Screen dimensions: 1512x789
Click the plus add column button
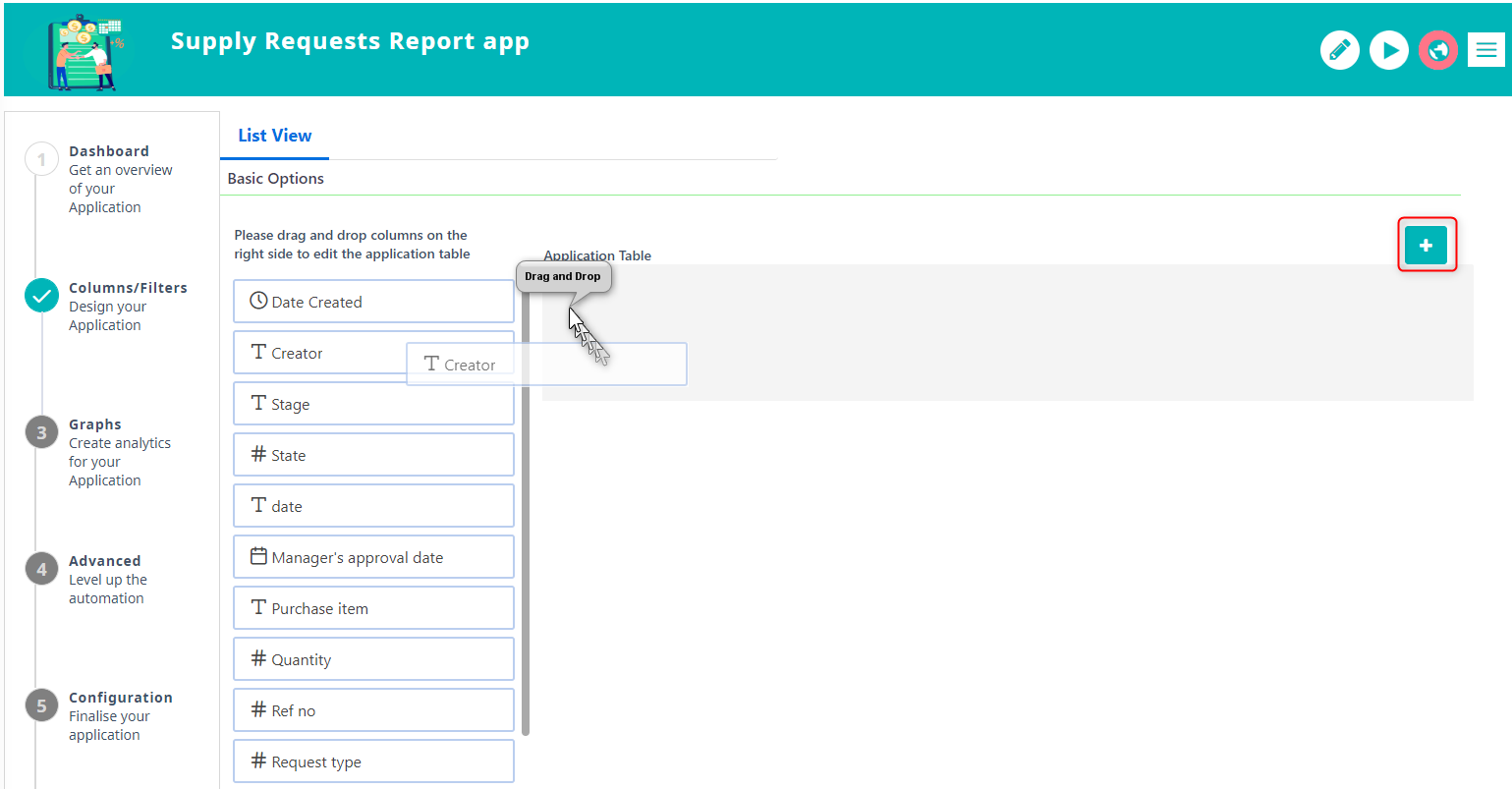tap(1426, 246)
